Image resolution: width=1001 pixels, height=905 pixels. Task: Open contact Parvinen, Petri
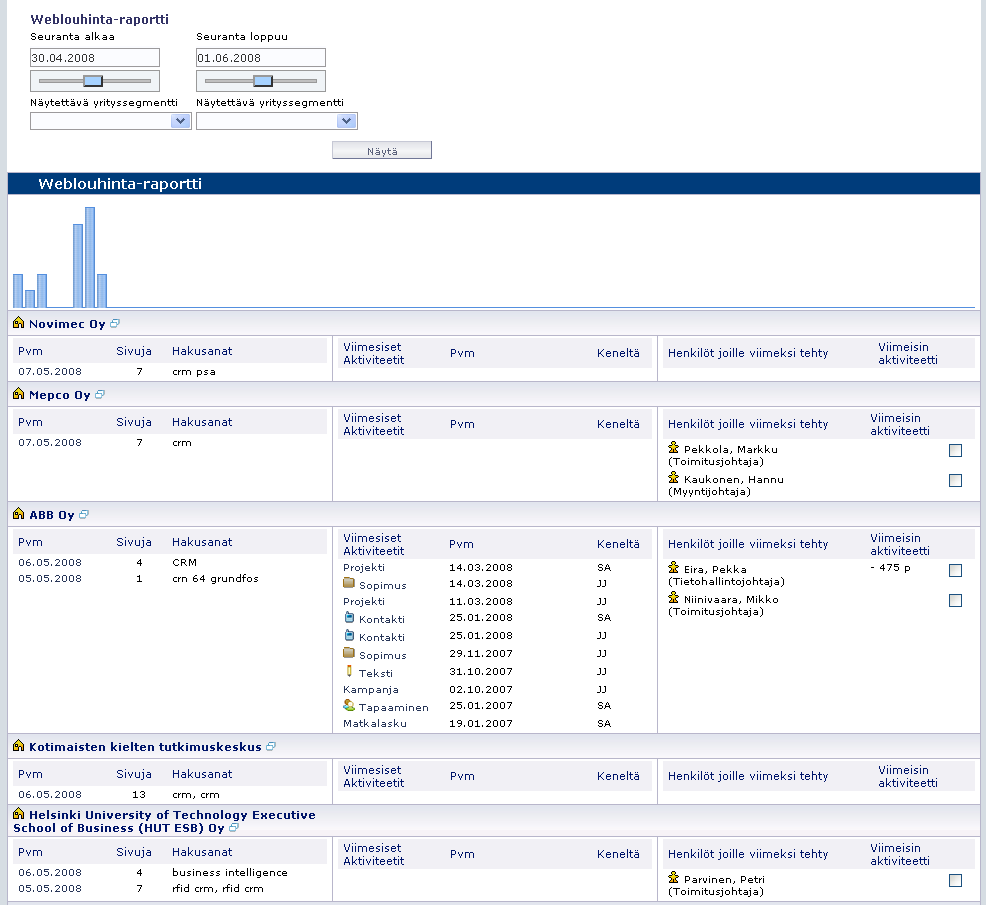click(x=724, y=879)
